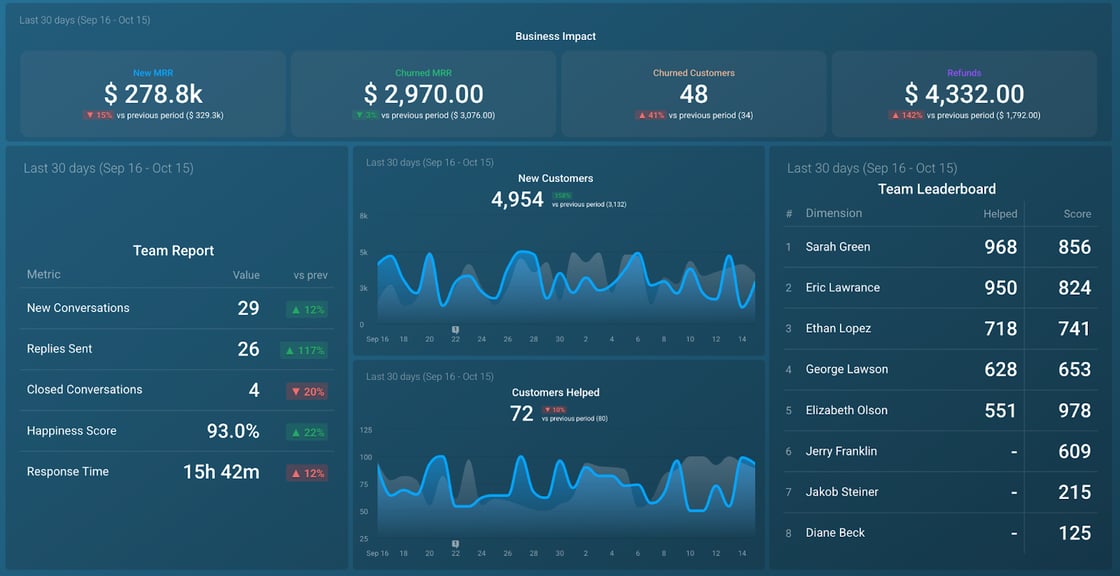The image size is (1120, 576).
Task: Select the Diane Beck leaderboard row
Action: click(x=835, y=533)
